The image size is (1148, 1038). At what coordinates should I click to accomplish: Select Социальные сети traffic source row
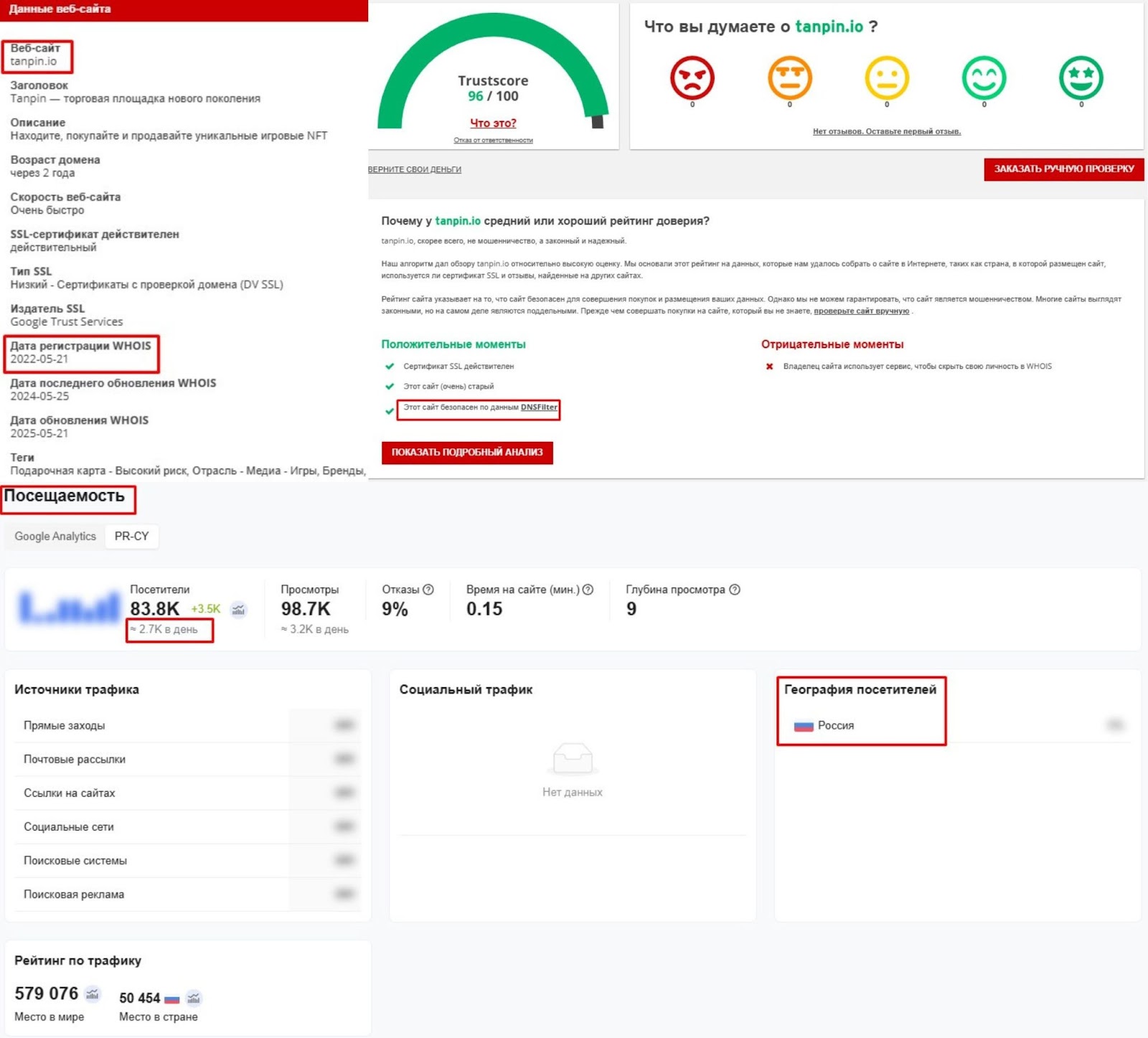click(x=188, y=827)
